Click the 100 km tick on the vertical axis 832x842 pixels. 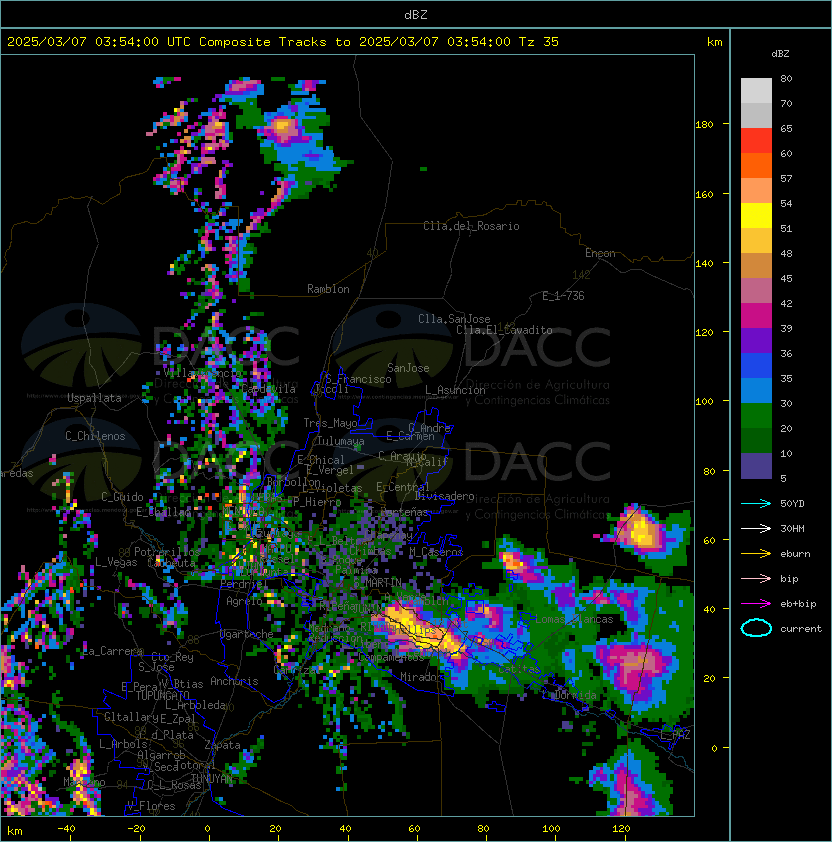coord(704,401)
